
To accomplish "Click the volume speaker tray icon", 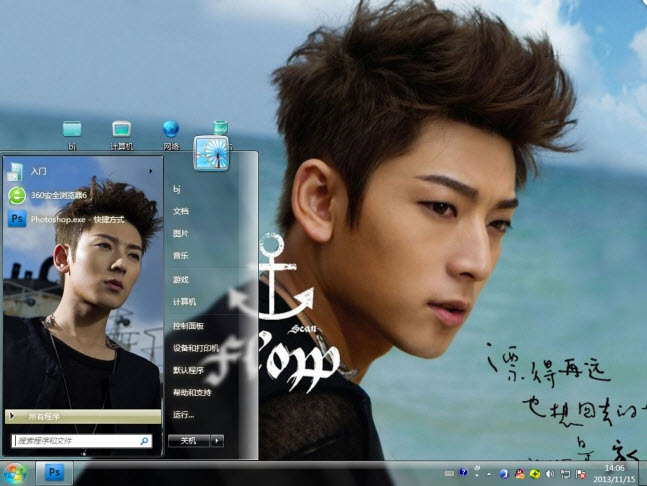I will (x=550, y=474).
